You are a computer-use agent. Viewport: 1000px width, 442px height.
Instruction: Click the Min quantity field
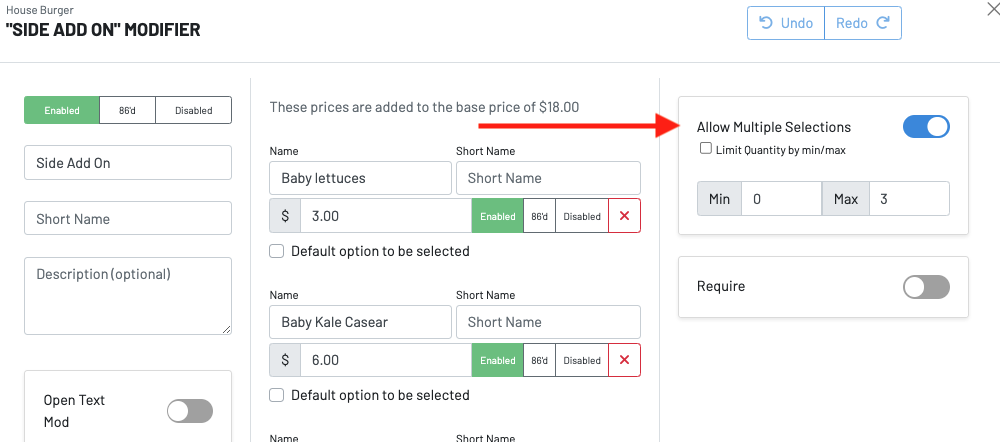[x=780, y=199]
